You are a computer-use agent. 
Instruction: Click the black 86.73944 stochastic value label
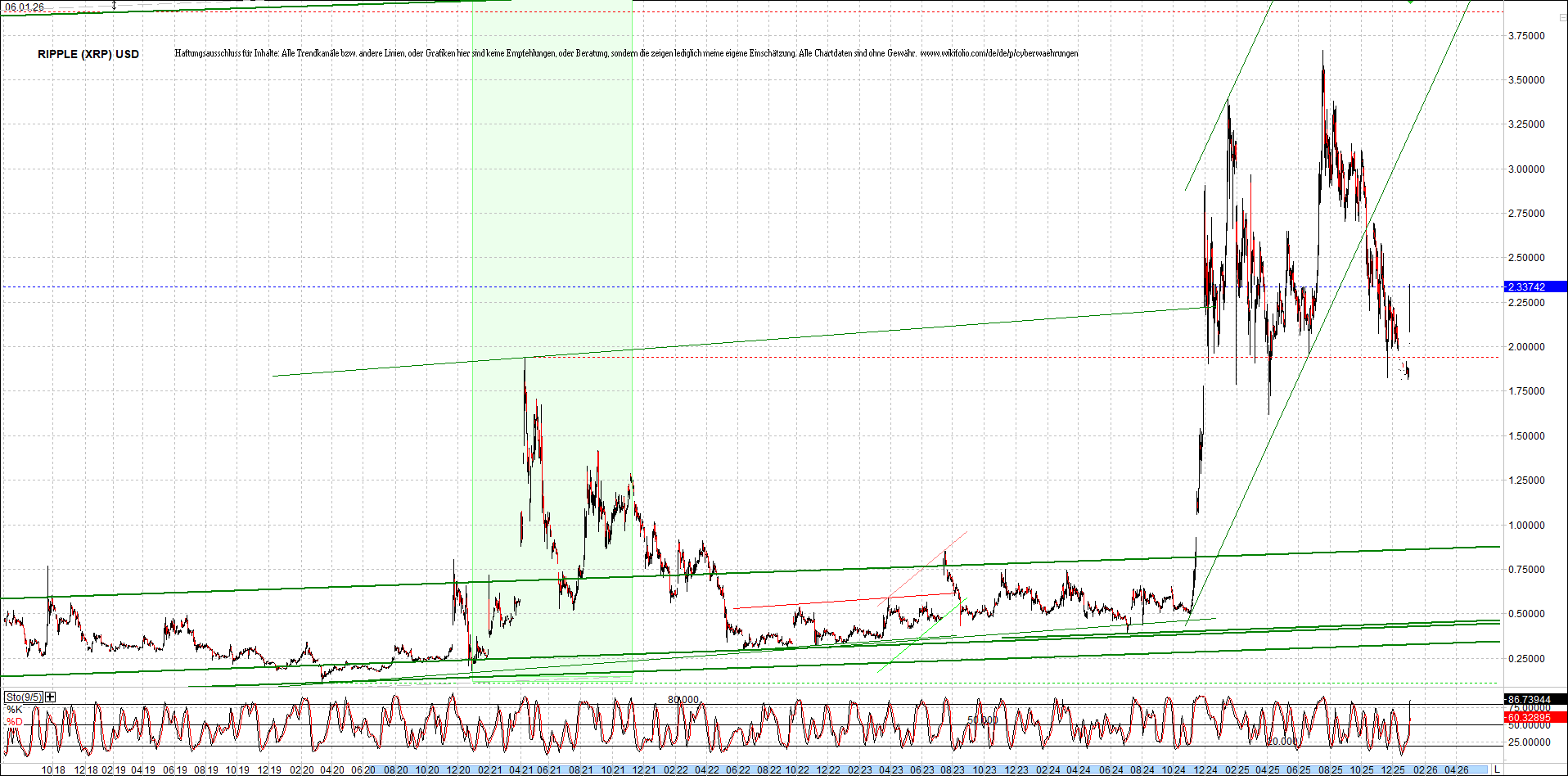click(x=1535, y=699)
